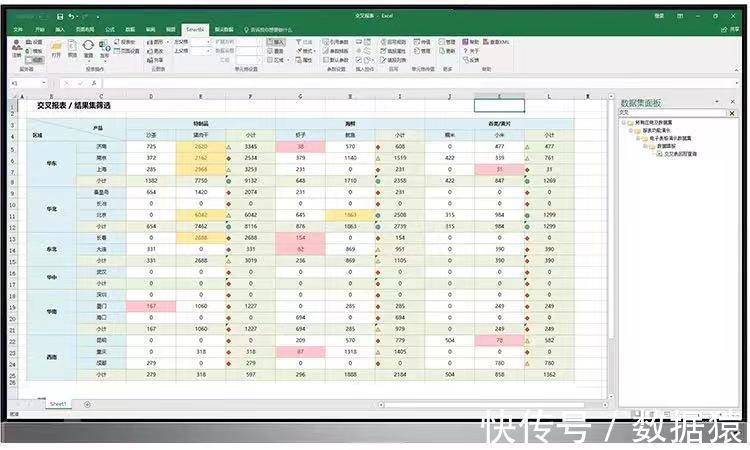Click the 设置 settings icon in the server group

click(29, 43)
